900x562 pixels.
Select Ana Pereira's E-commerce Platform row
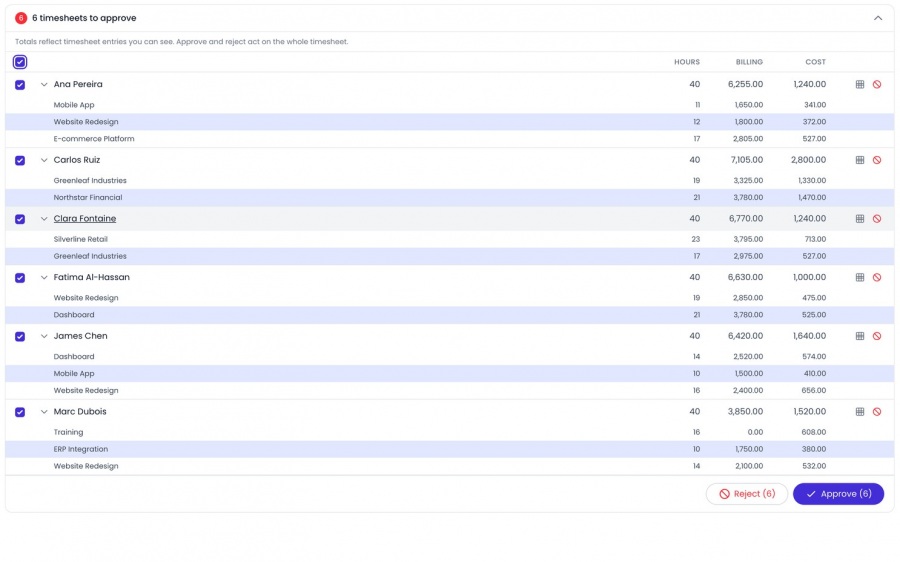point(449,139)
